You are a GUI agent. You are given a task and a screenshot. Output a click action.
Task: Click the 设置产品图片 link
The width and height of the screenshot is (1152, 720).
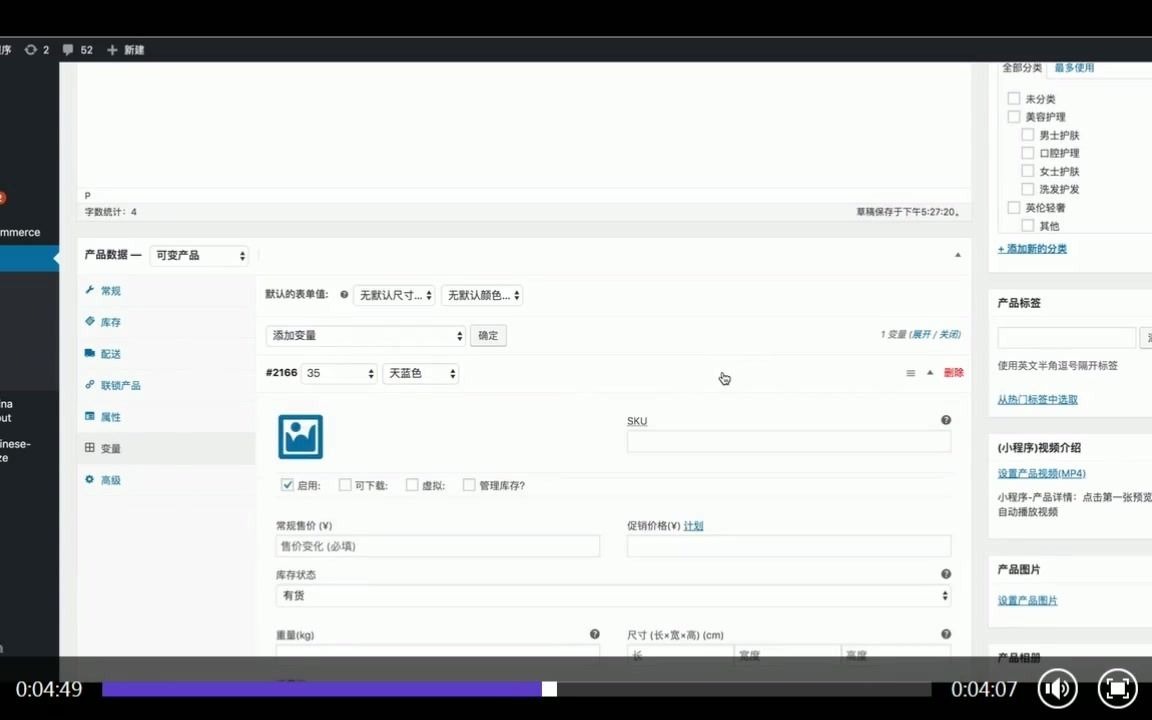point(1027,600)
